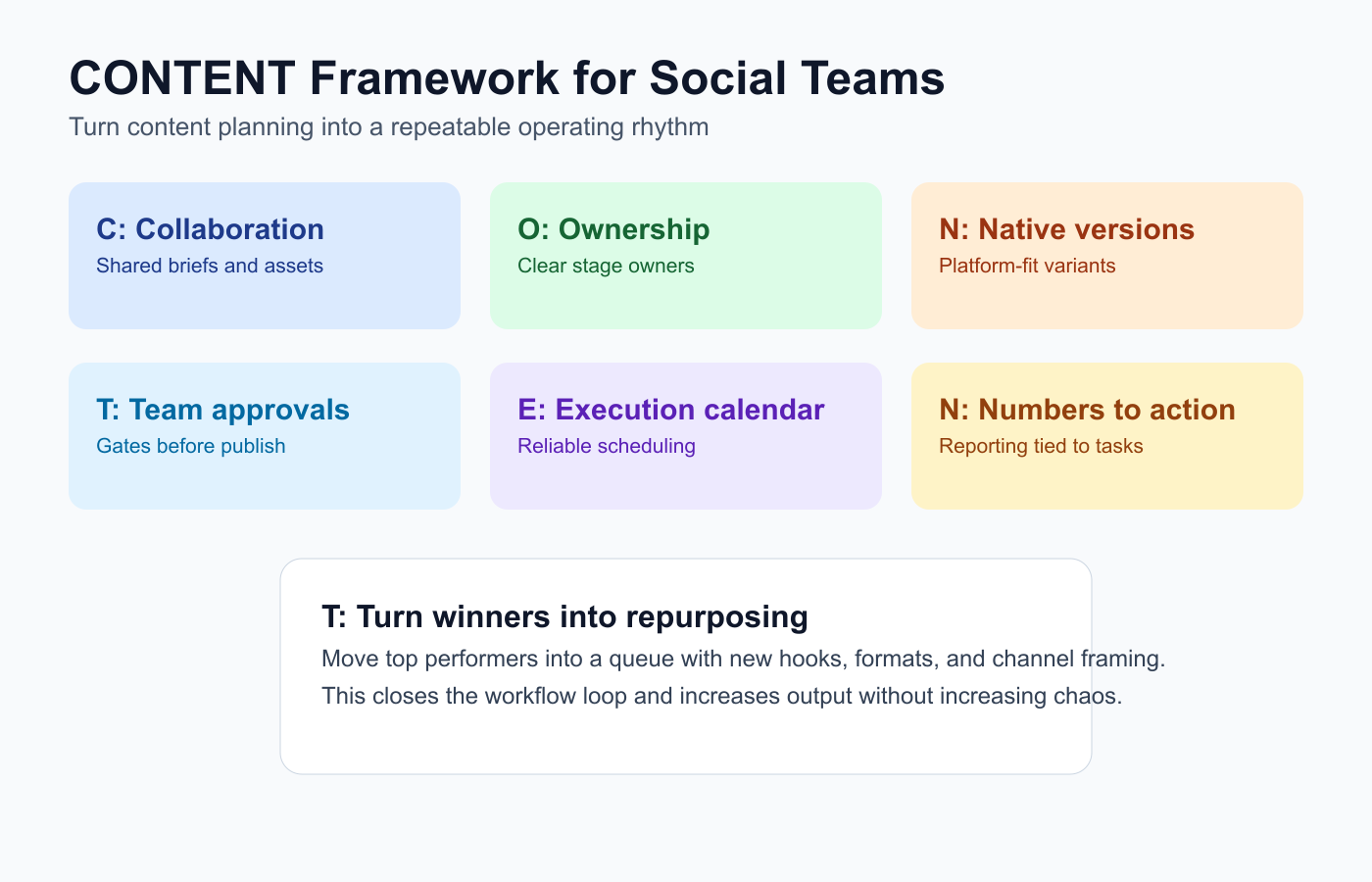Select the C: Collaboration heading

[210, 229]
